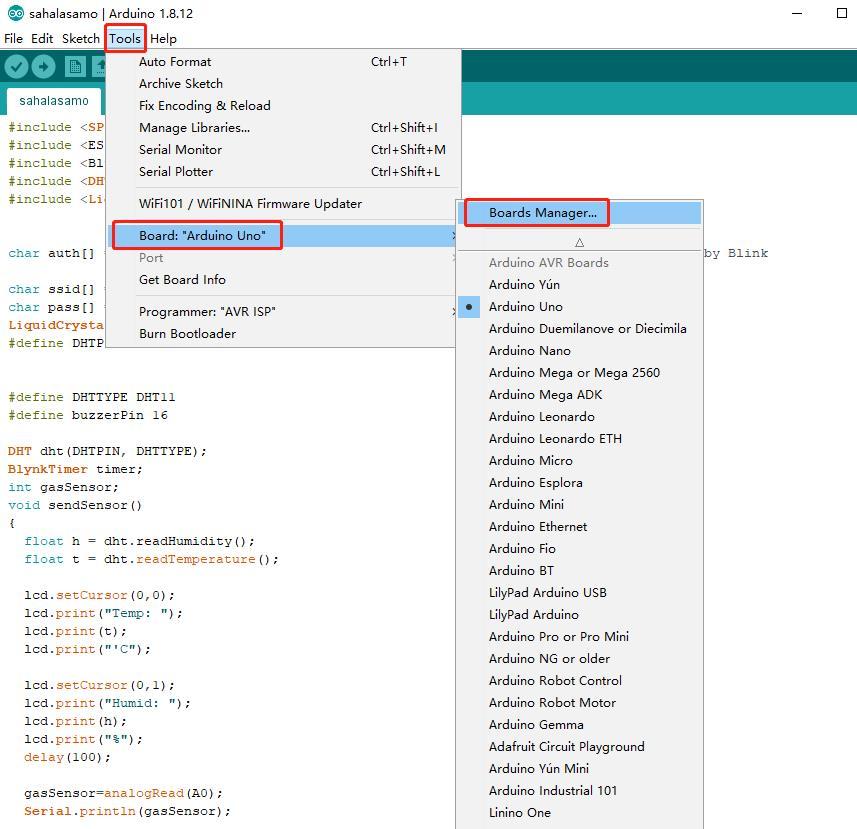Open the File menu

click(13, 39)
